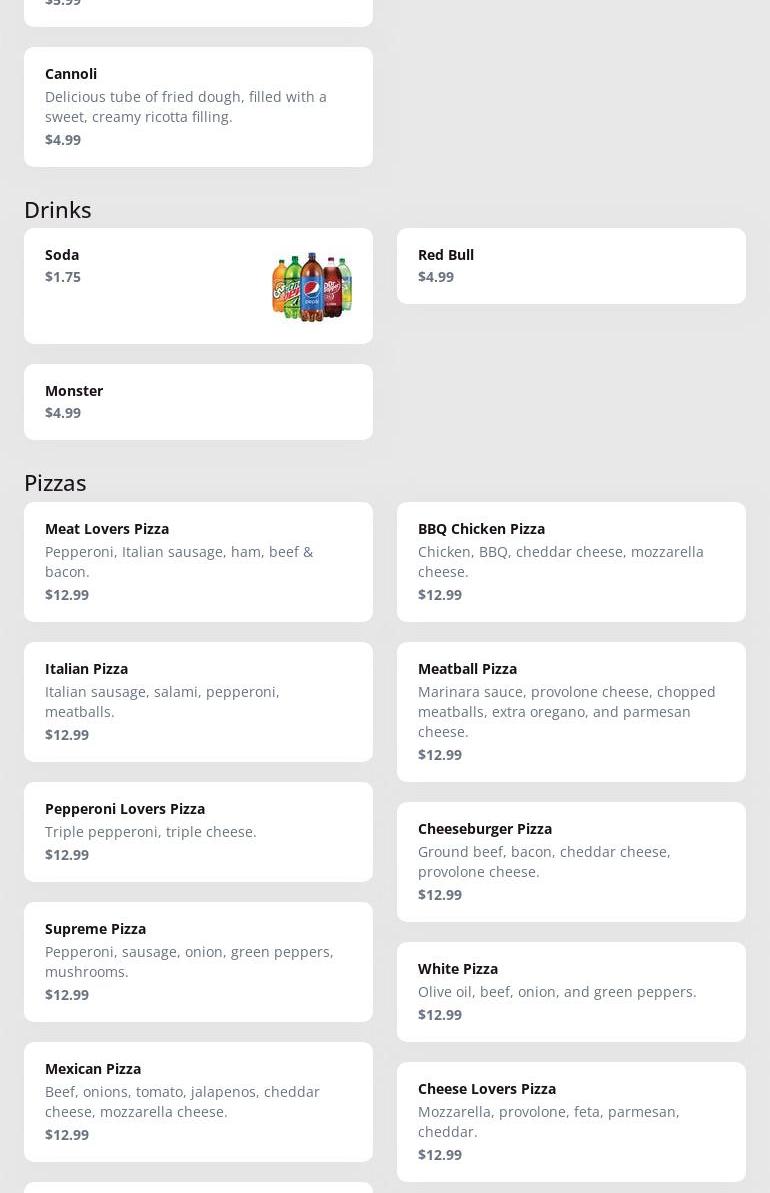Pick the White Pizza

(571, 991)
